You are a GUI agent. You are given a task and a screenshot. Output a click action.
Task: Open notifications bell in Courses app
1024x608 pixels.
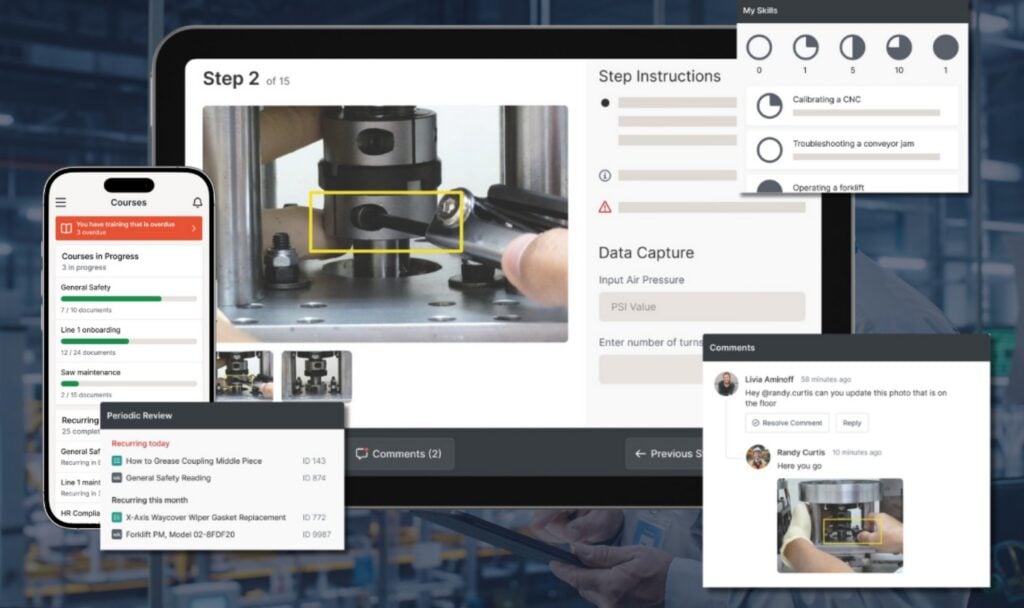click(x=197, y=202)
